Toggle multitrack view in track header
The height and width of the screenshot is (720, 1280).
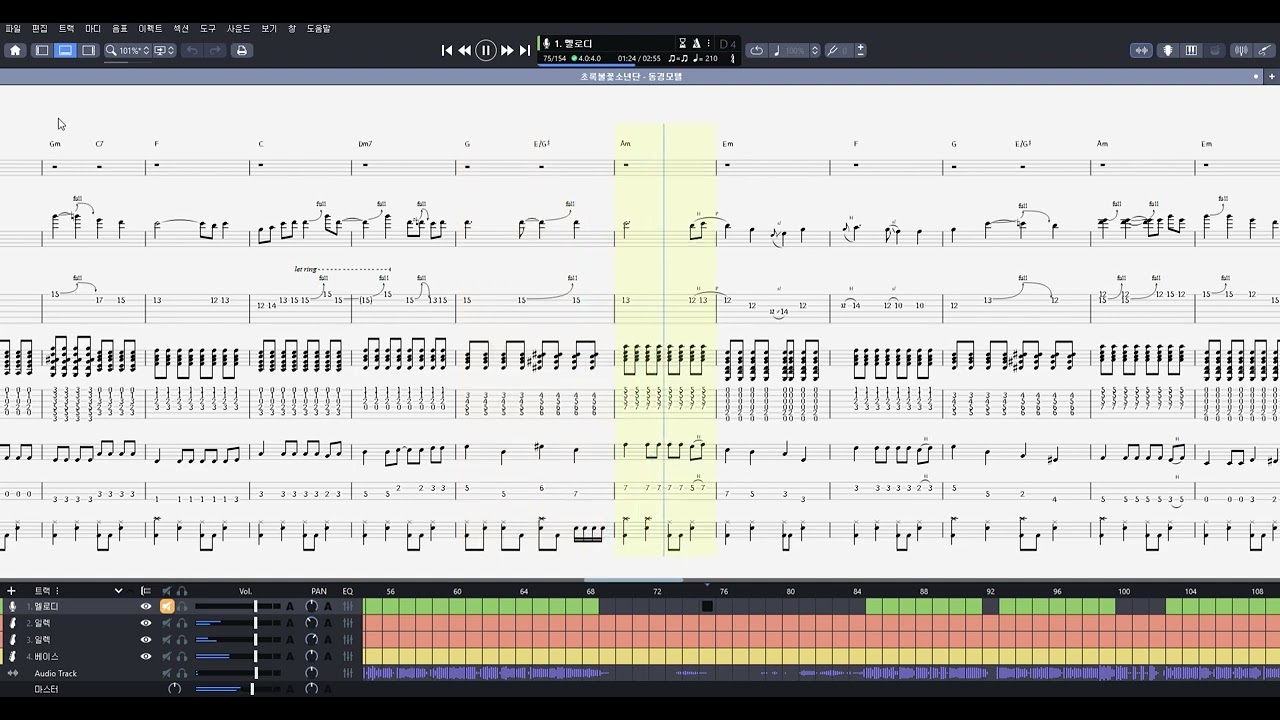(x=146, y=591)
